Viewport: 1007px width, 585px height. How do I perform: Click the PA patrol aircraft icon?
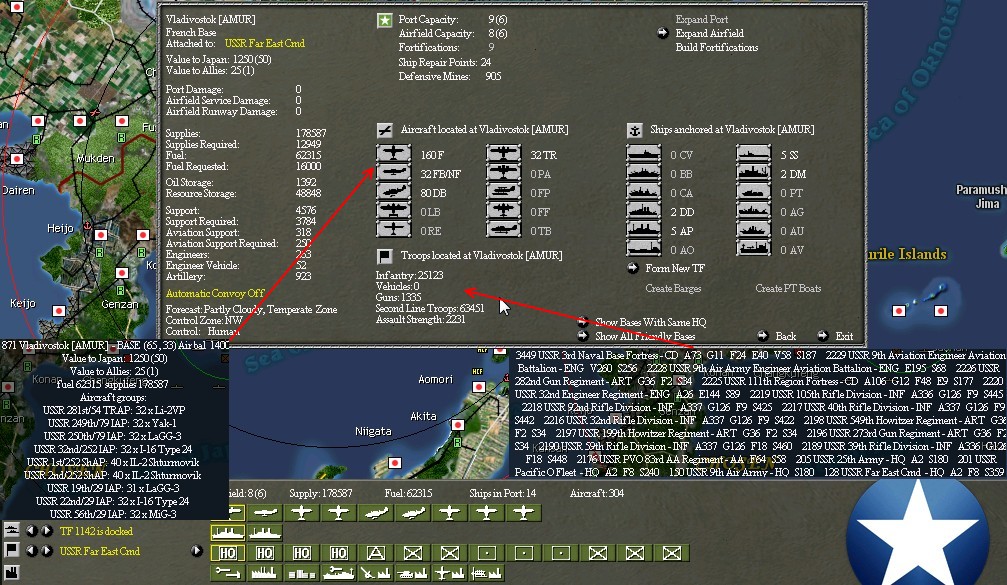point(503,173)
